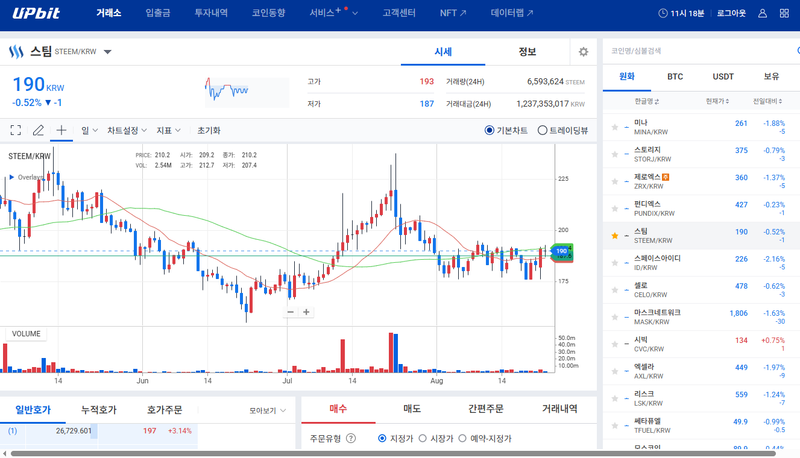Screen dimensions: 800x458
Task: Favorite the LSK/KRW star
Action: click(615, 398)
